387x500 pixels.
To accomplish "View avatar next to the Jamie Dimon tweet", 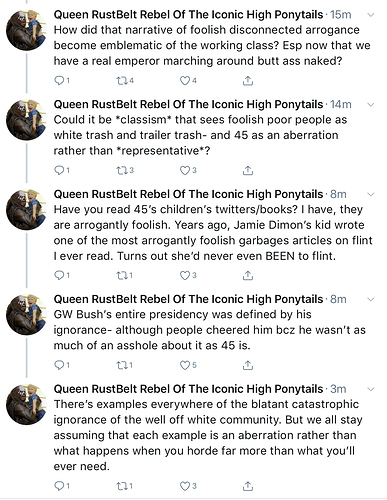I will pyautogui.click(x=26, y=210).
